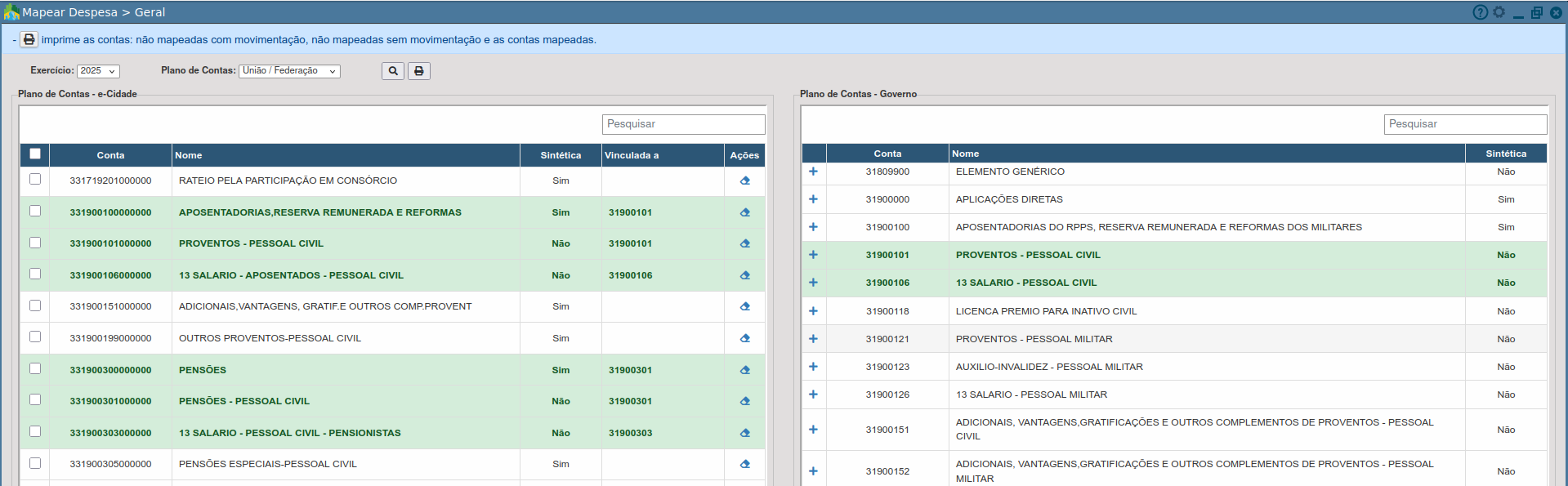
Task: Toggle the select-all checkbox in table header
Action: coord(35,154)
